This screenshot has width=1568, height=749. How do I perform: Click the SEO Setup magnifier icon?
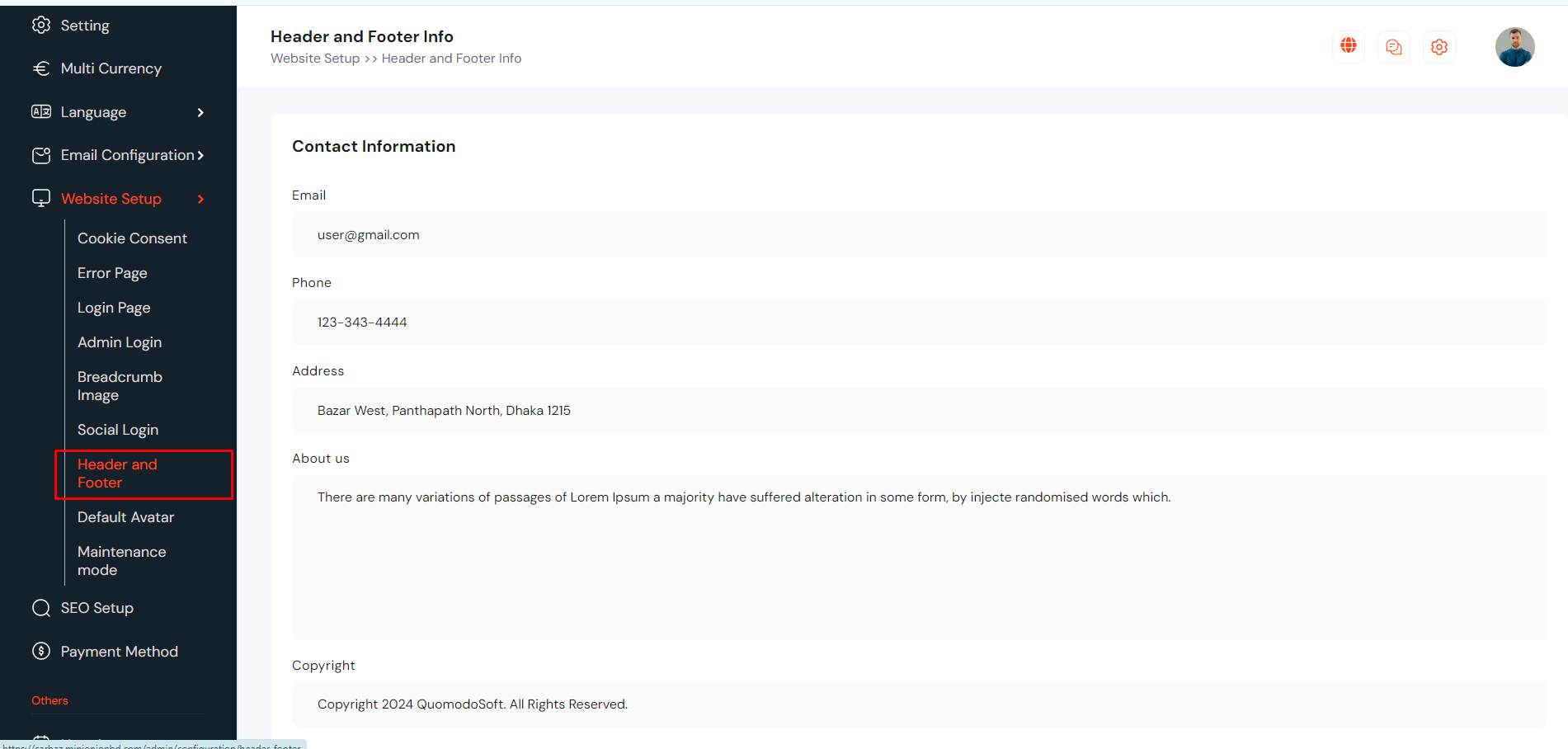(x=41, y=608)
